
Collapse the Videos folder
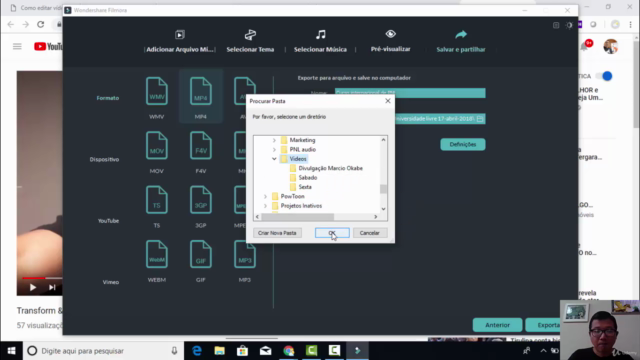tap(274, 159)
